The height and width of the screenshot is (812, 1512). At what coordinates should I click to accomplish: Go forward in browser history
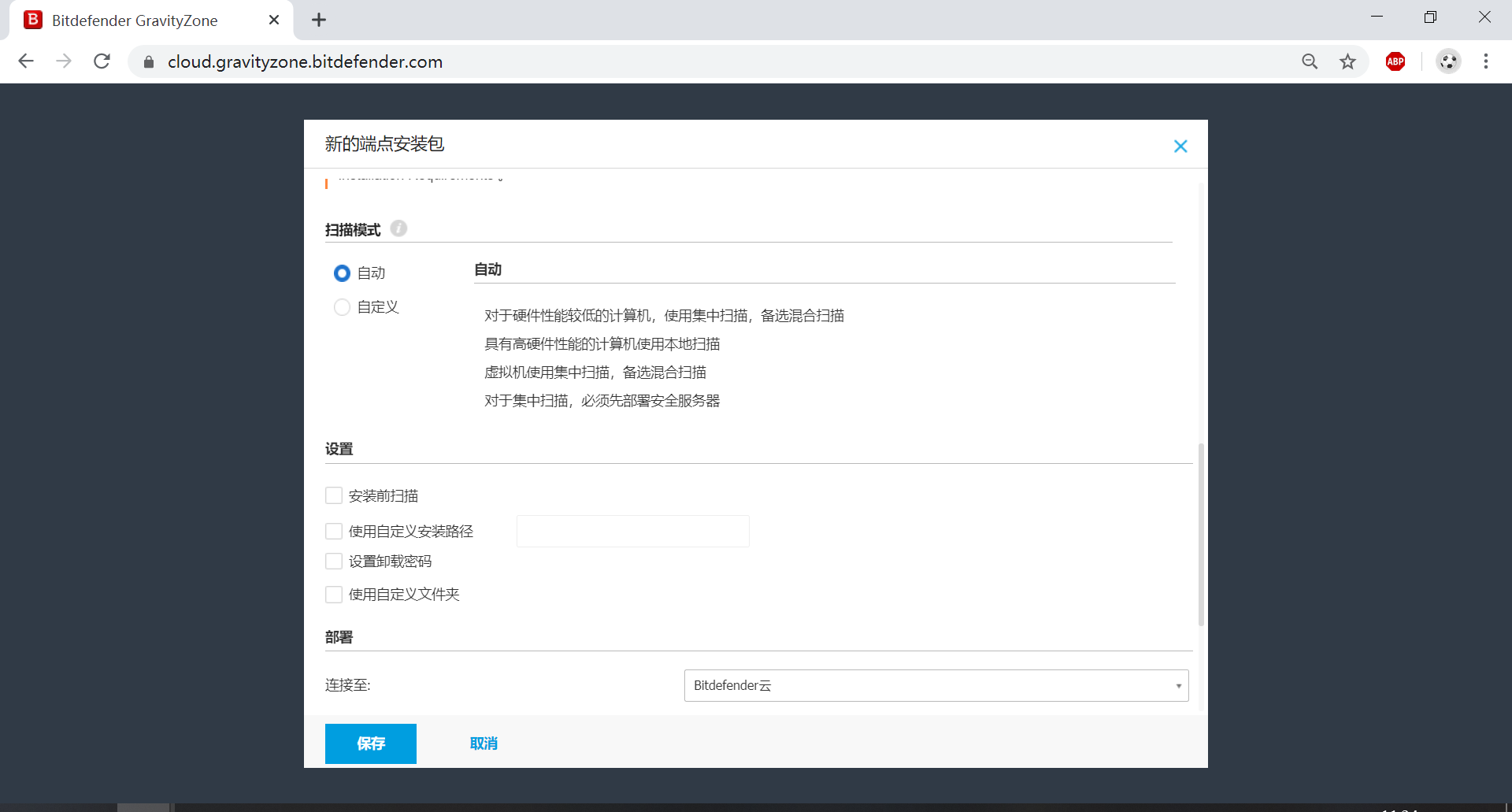(x=64, y=61)
